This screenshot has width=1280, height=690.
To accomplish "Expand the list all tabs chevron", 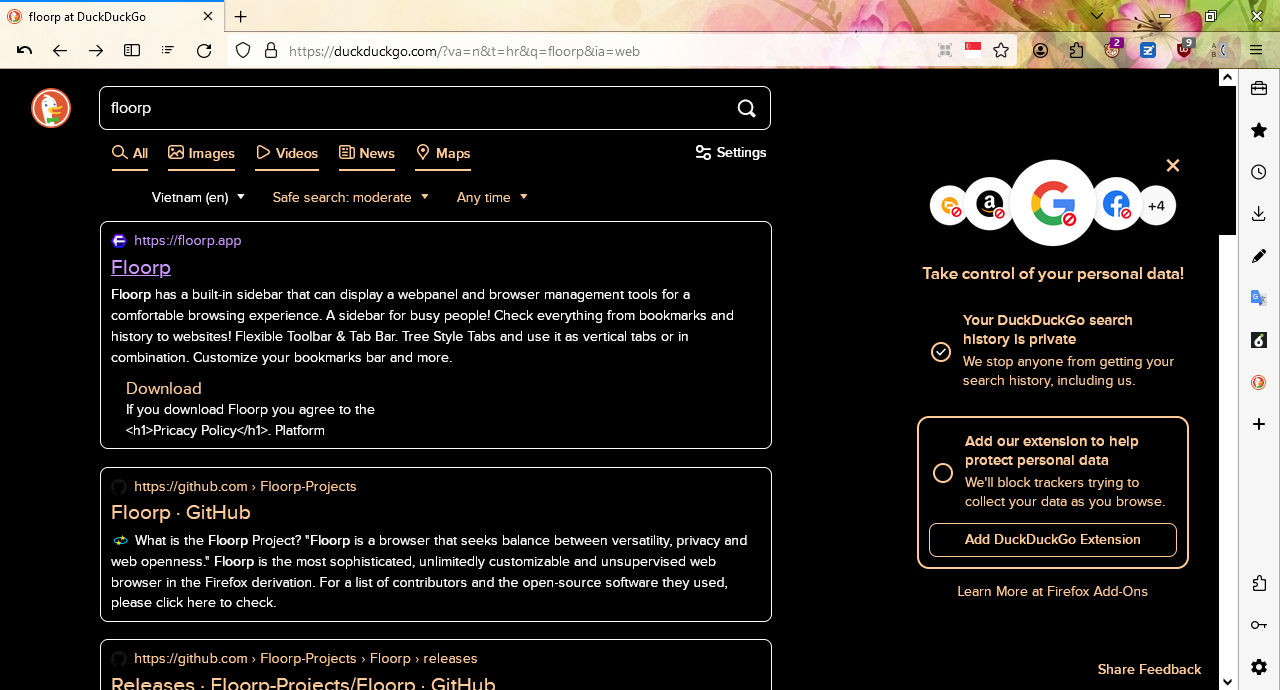I will pos(1097,16).
